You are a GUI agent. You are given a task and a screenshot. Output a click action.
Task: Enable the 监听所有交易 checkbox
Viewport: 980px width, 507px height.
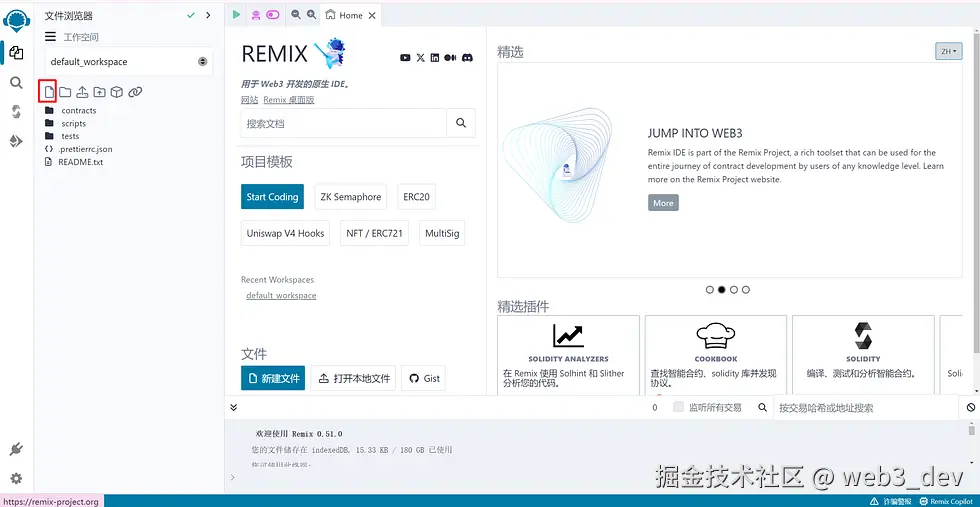(678, 407)
